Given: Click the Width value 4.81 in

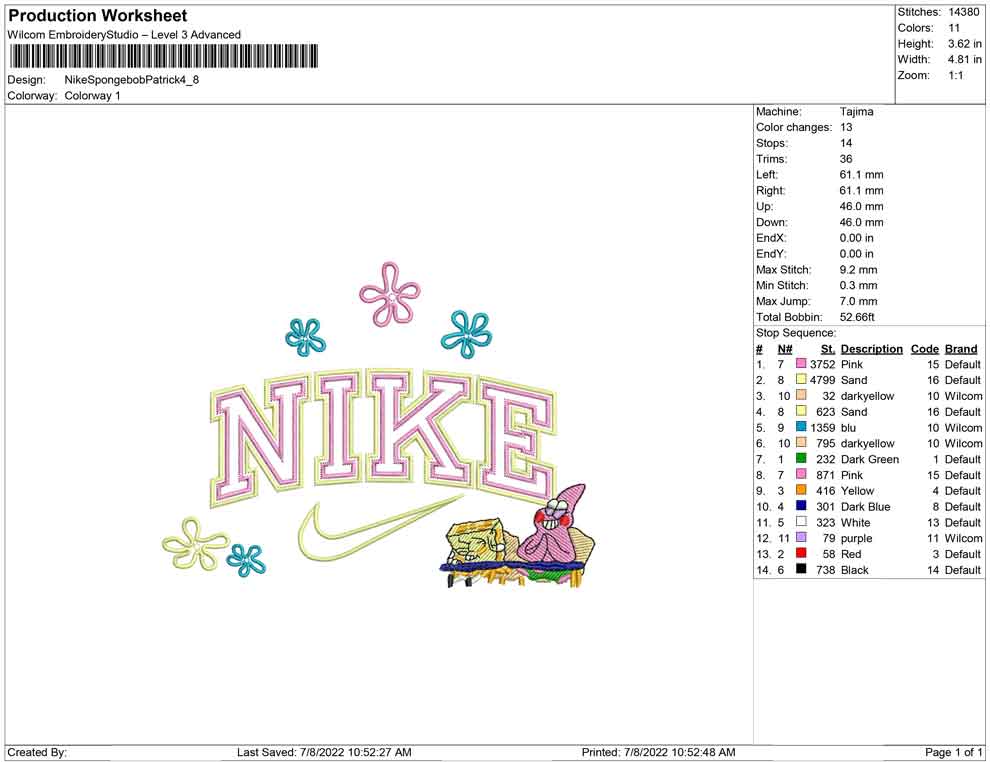Looking at the screenshot, I should [x=964, y=59].
